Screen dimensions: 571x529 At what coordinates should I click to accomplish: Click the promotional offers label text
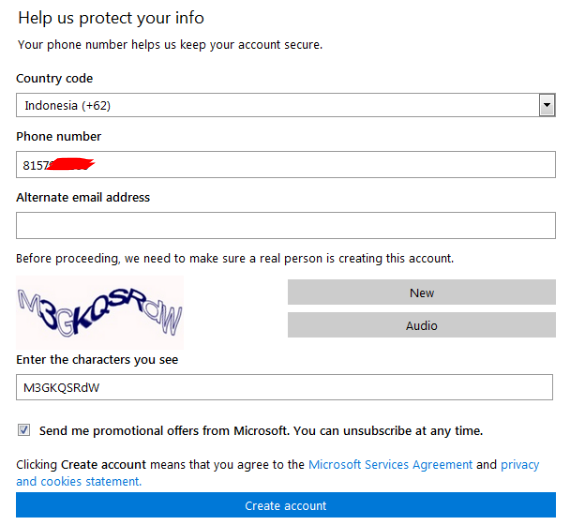[261, 431]
